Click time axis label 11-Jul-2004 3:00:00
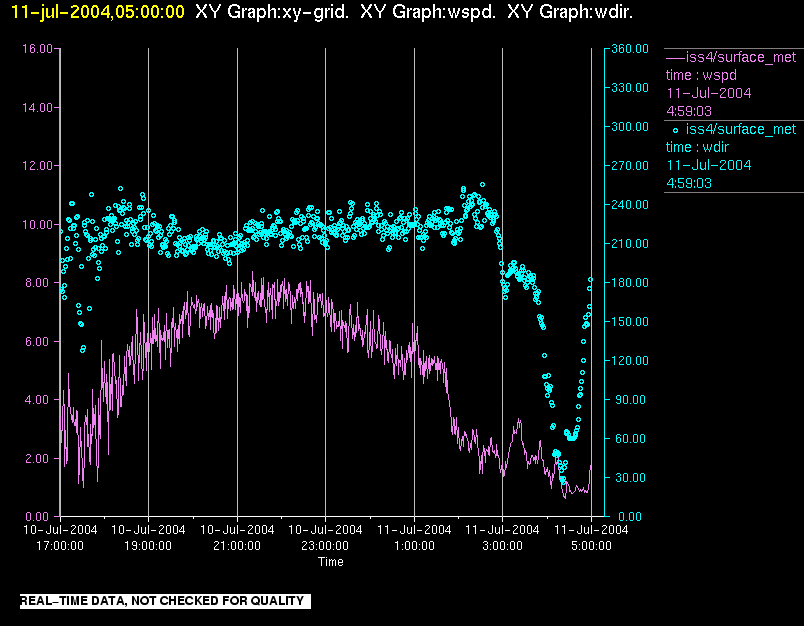This screenshot has width=804, height=626. pos(502,538)
